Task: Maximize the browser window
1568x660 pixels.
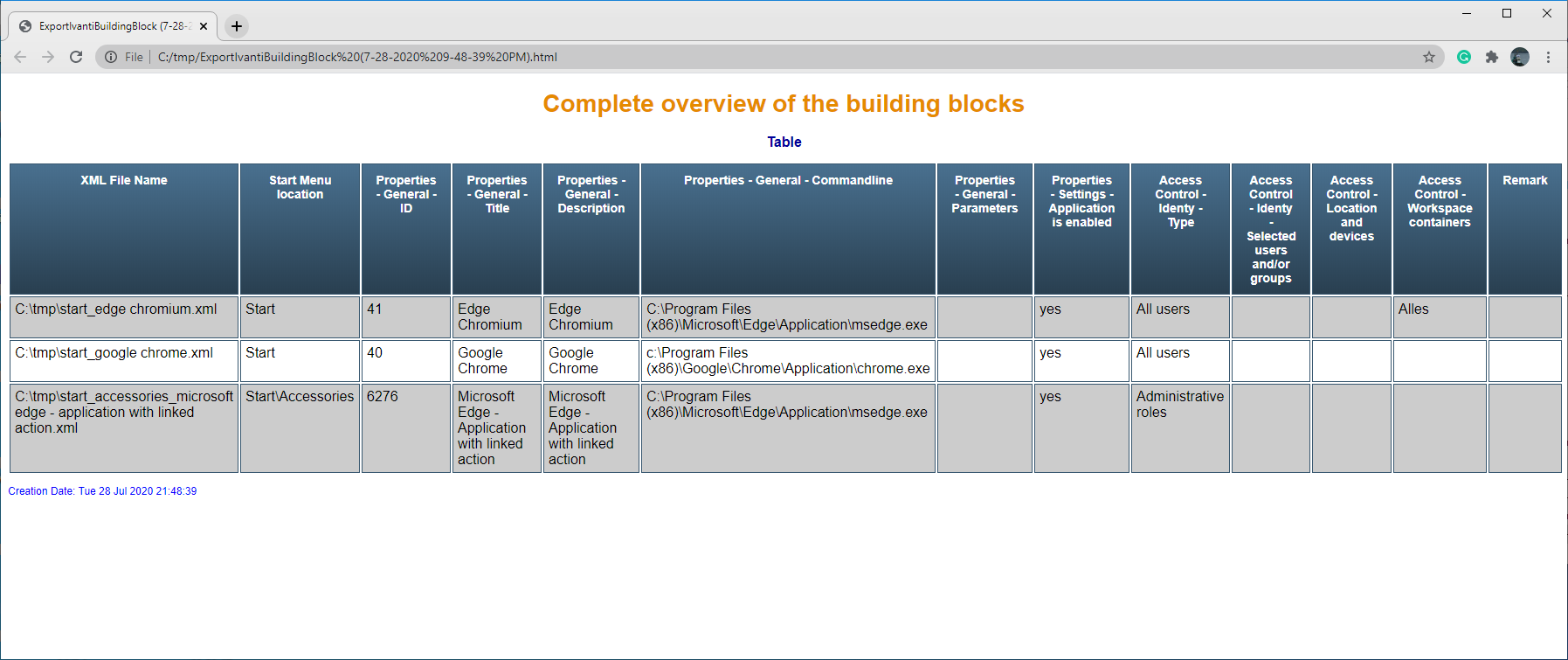Action: coord(1507,13)
